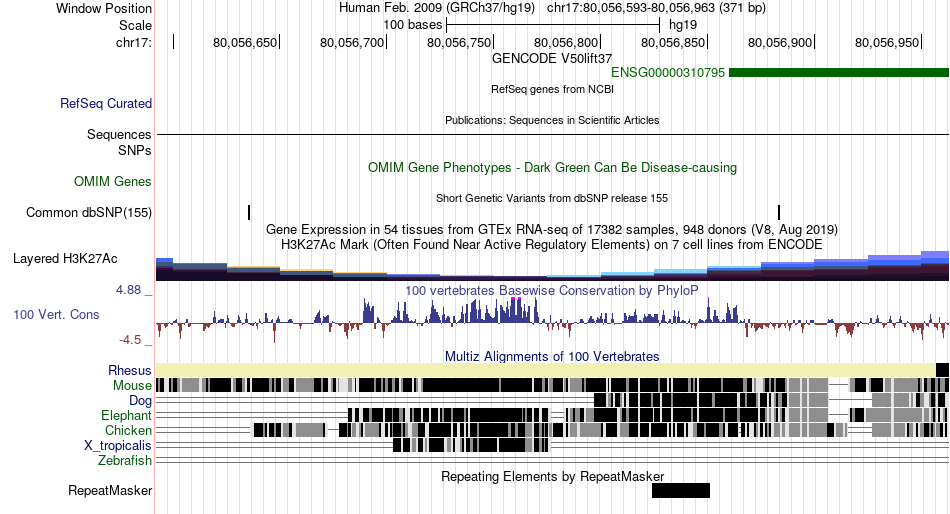Click the 100 bases scale bar
Image resolution: width=950 pixels, height=514 pixels.
click(553, 25)
